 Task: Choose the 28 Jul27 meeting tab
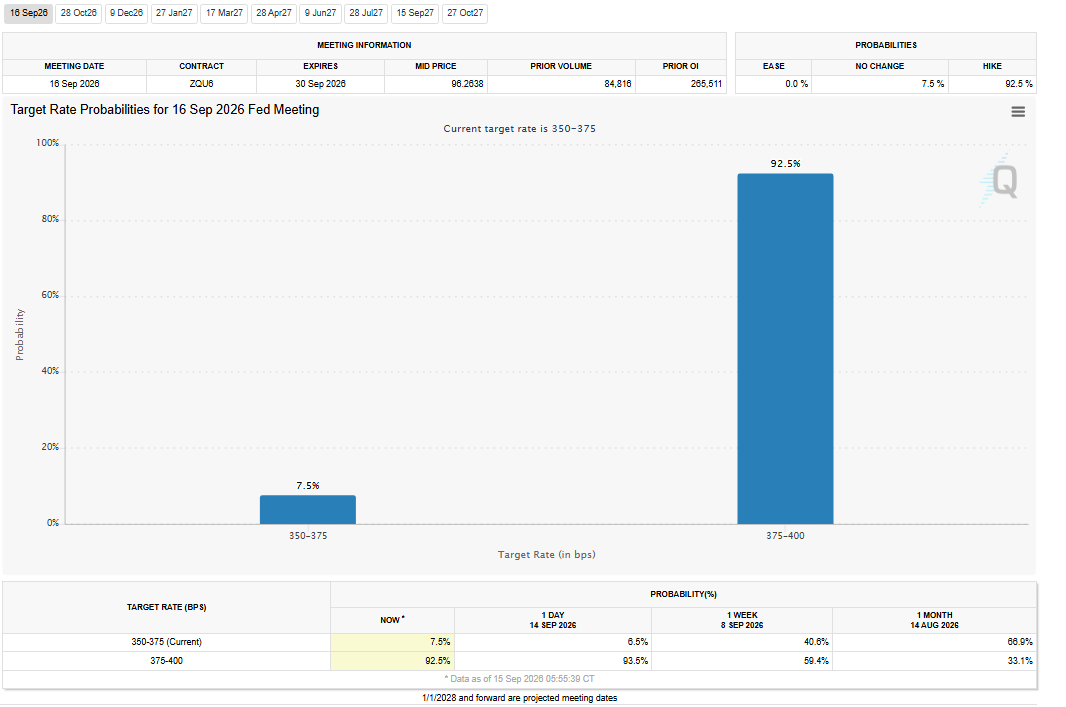click(366, 13)
